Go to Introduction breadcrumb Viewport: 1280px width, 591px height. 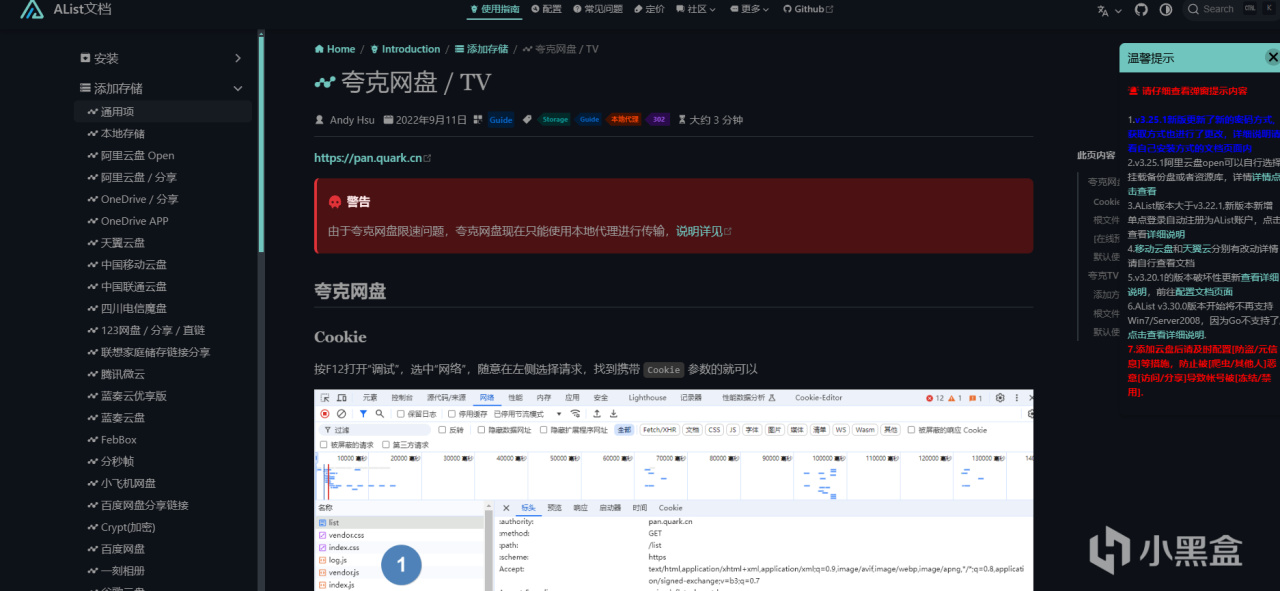pyautogui.click(x=405, y=49)
